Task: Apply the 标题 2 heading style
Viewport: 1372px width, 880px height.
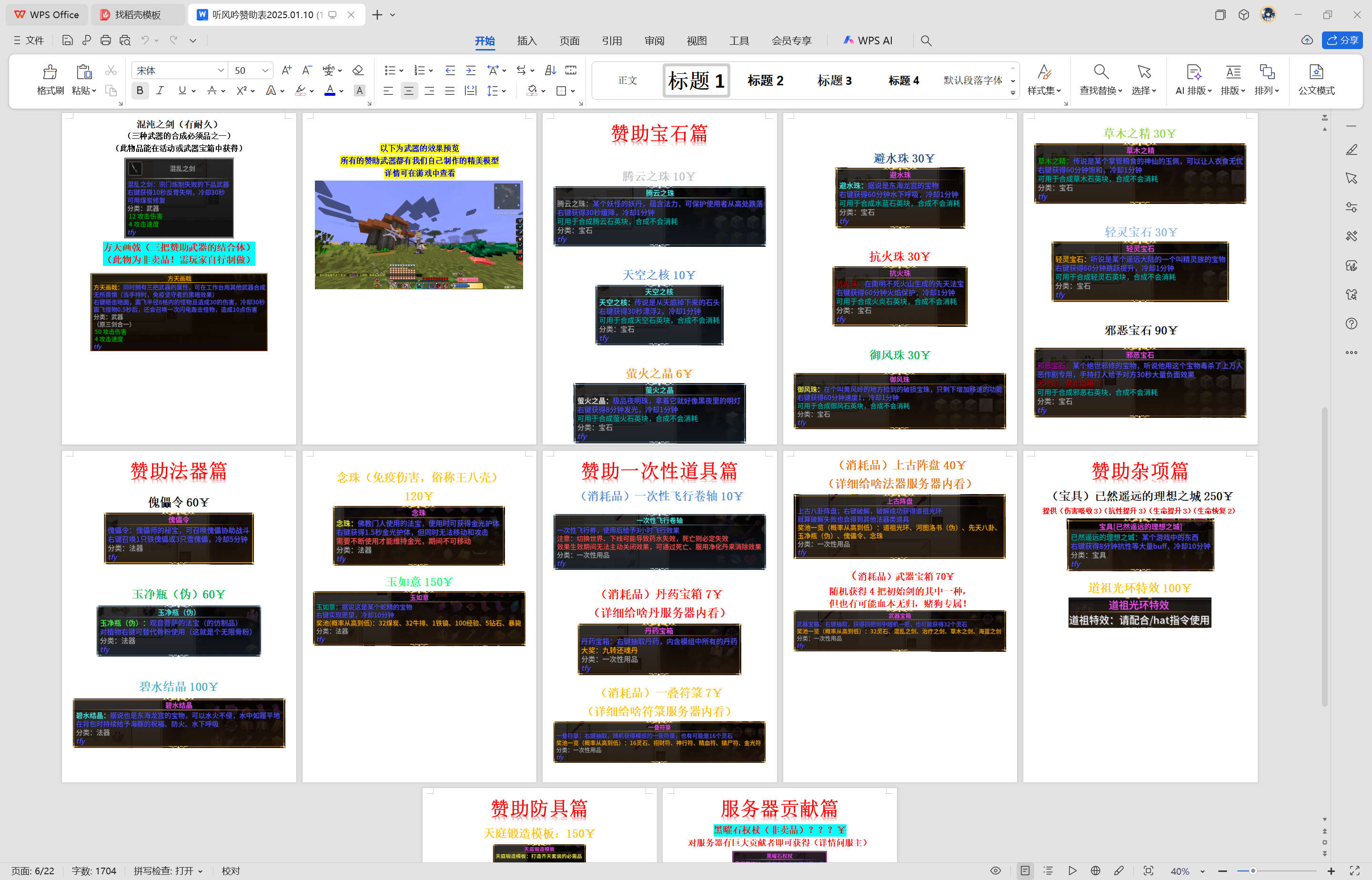Action: (x=765, y=81)
